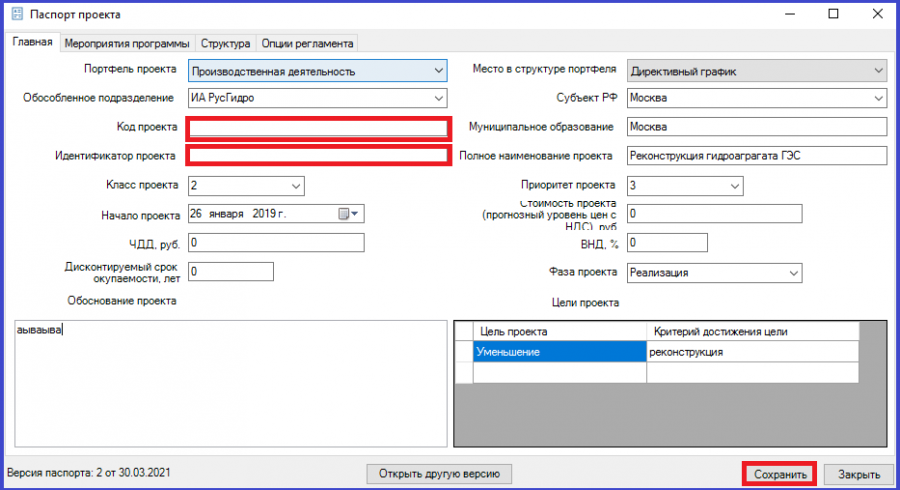Select the реконструкция criterion cell
Viewport: 900px width, 490px height.
(x=752, y=352)
